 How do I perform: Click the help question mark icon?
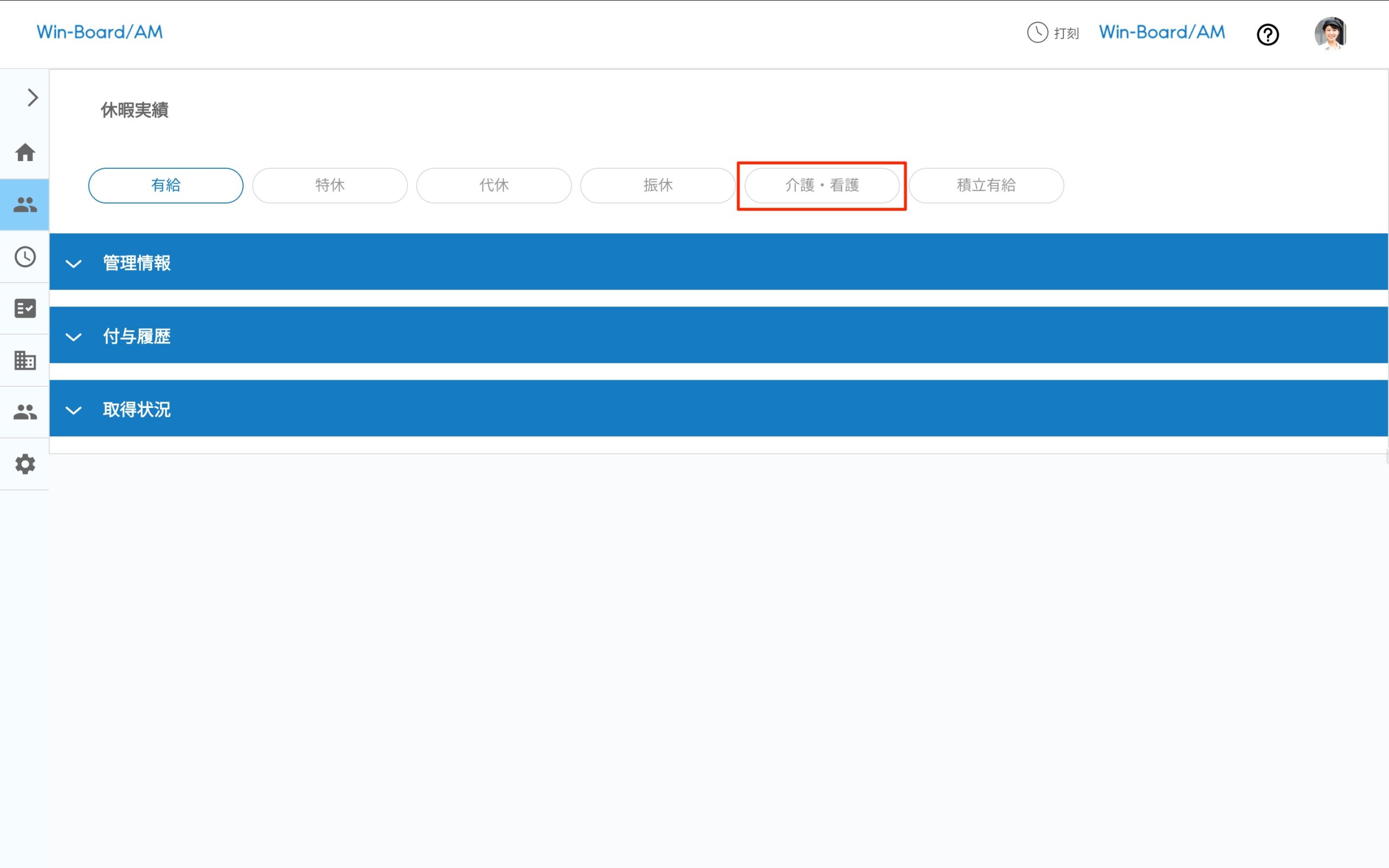click(x=1267, y=34)
